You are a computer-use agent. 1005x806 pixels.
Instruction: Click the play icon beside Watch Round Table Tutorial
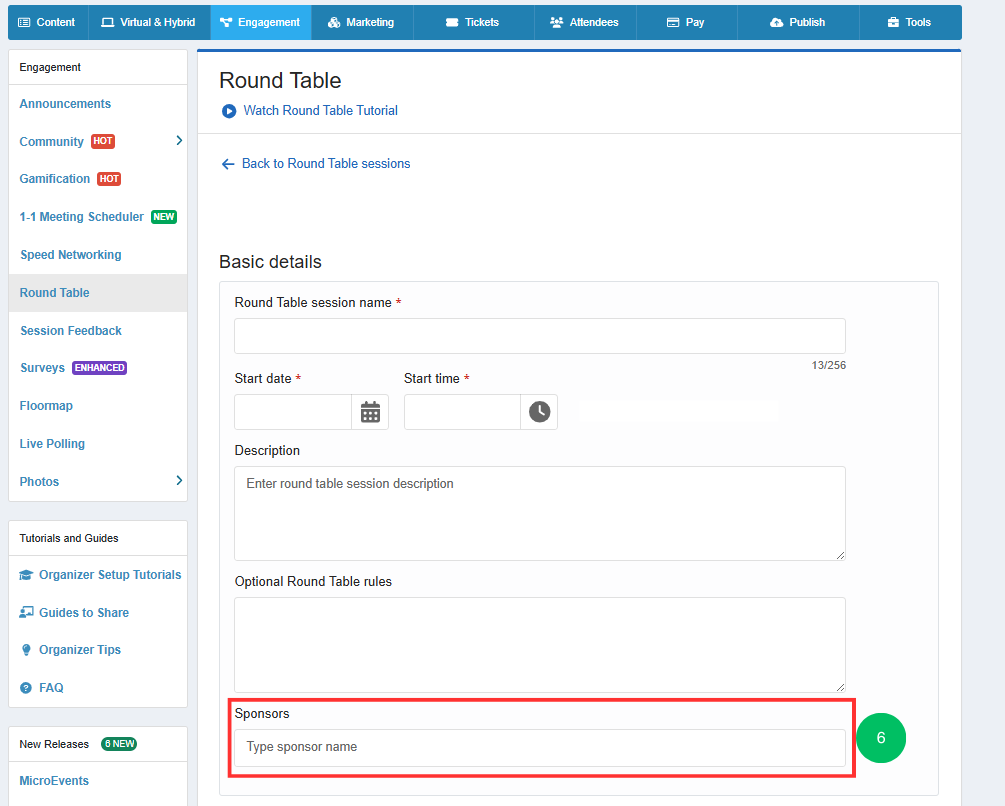(x=229, y=111)
